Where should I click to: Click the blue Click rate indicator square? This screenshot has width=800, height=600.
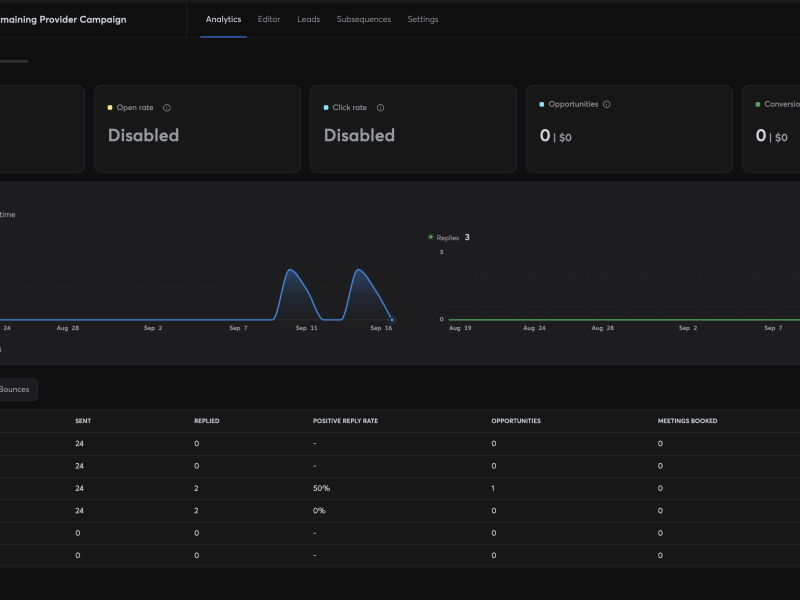click(x=326, y=108)
